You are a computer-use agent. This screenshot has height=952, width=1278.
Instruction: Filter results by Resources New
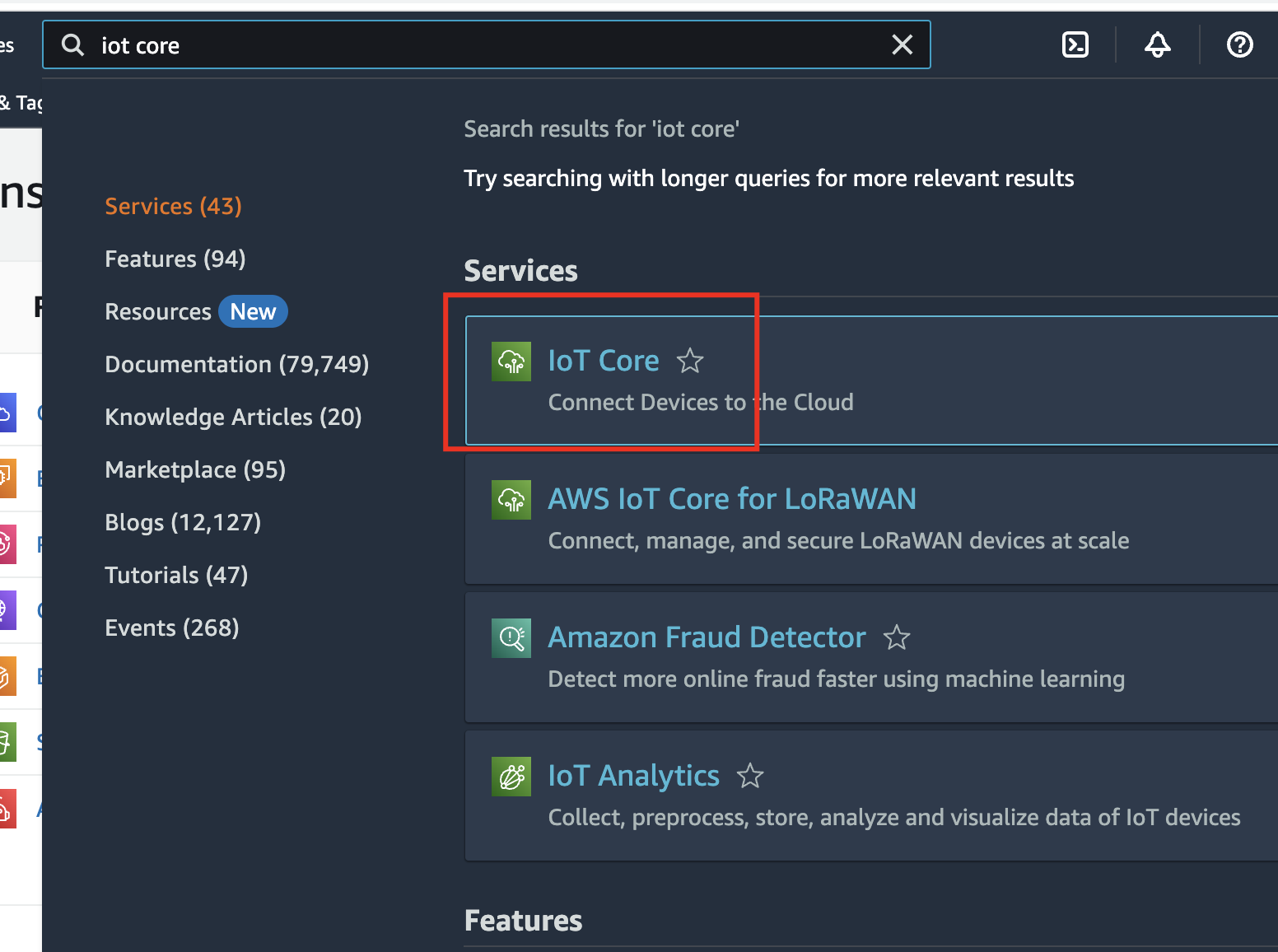pyautogui.click(x=195, y=311)
